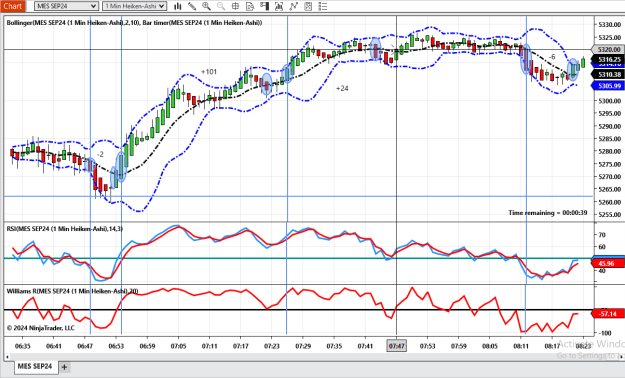The width and height of the screenshot is (625, 378).
Task: Open the Strategies icon
Action: coord(308,6)
